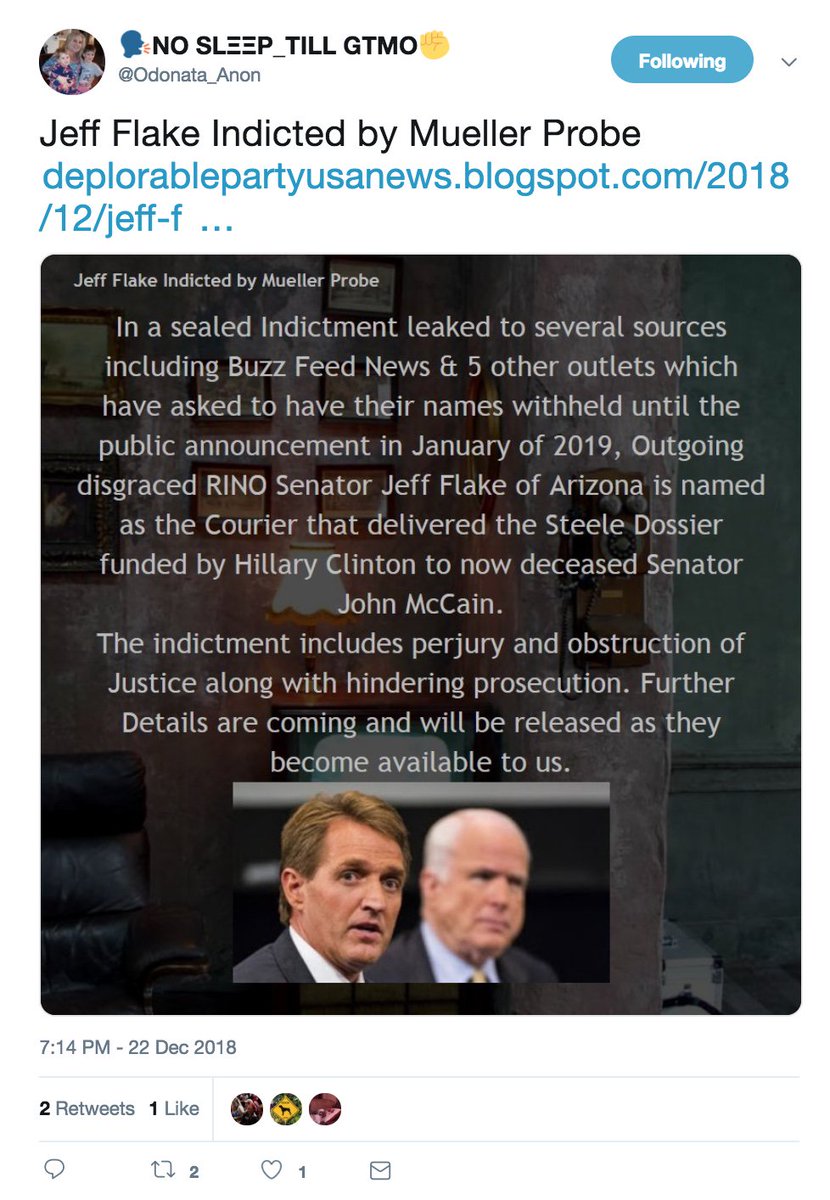Viewport: 830px width, 1200px height.
Task: Open the @Odonata_Anon profile avatar
Action: click(72, 62)
